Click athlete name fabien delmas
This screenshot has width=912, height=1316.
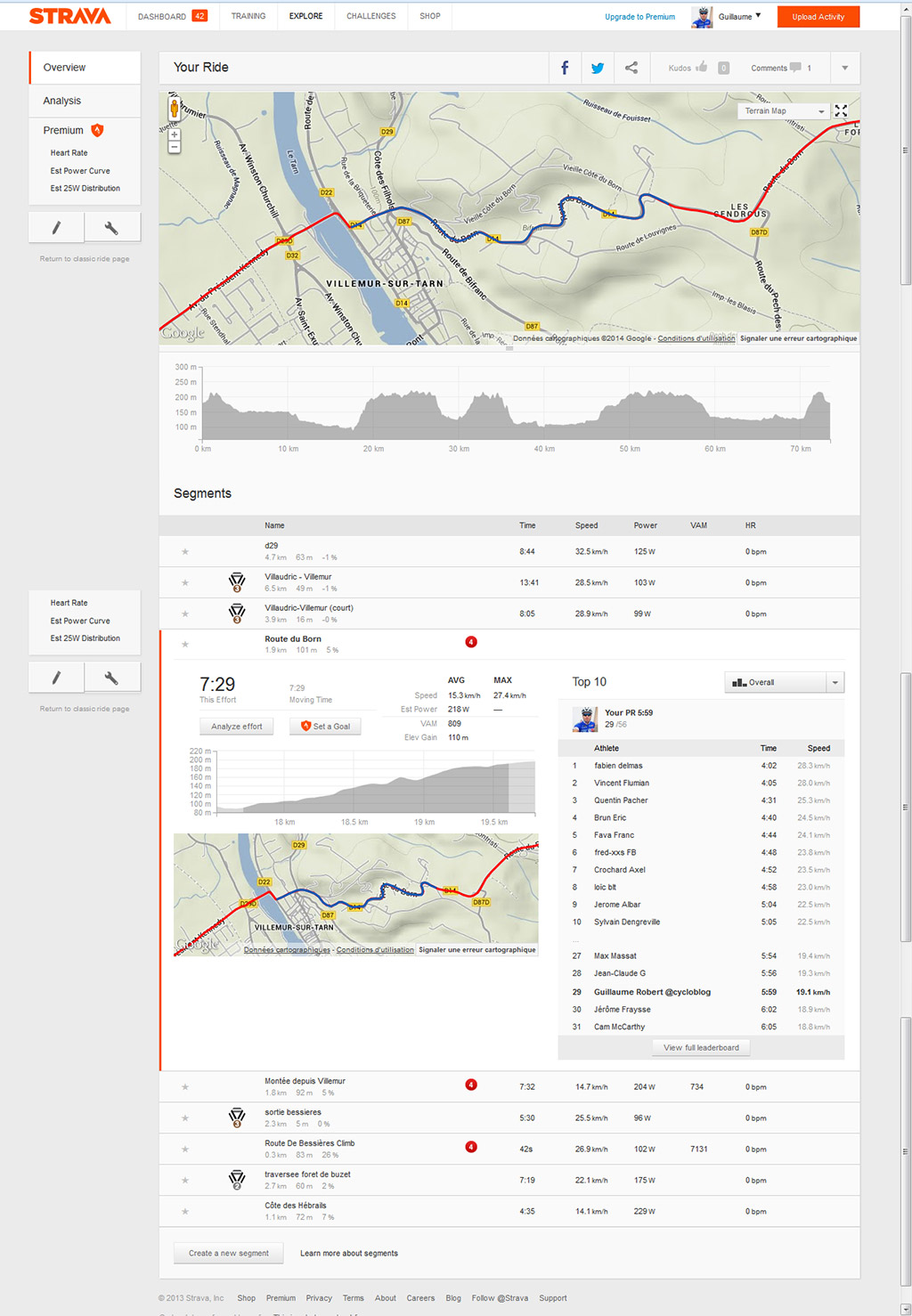click(618, 766)
